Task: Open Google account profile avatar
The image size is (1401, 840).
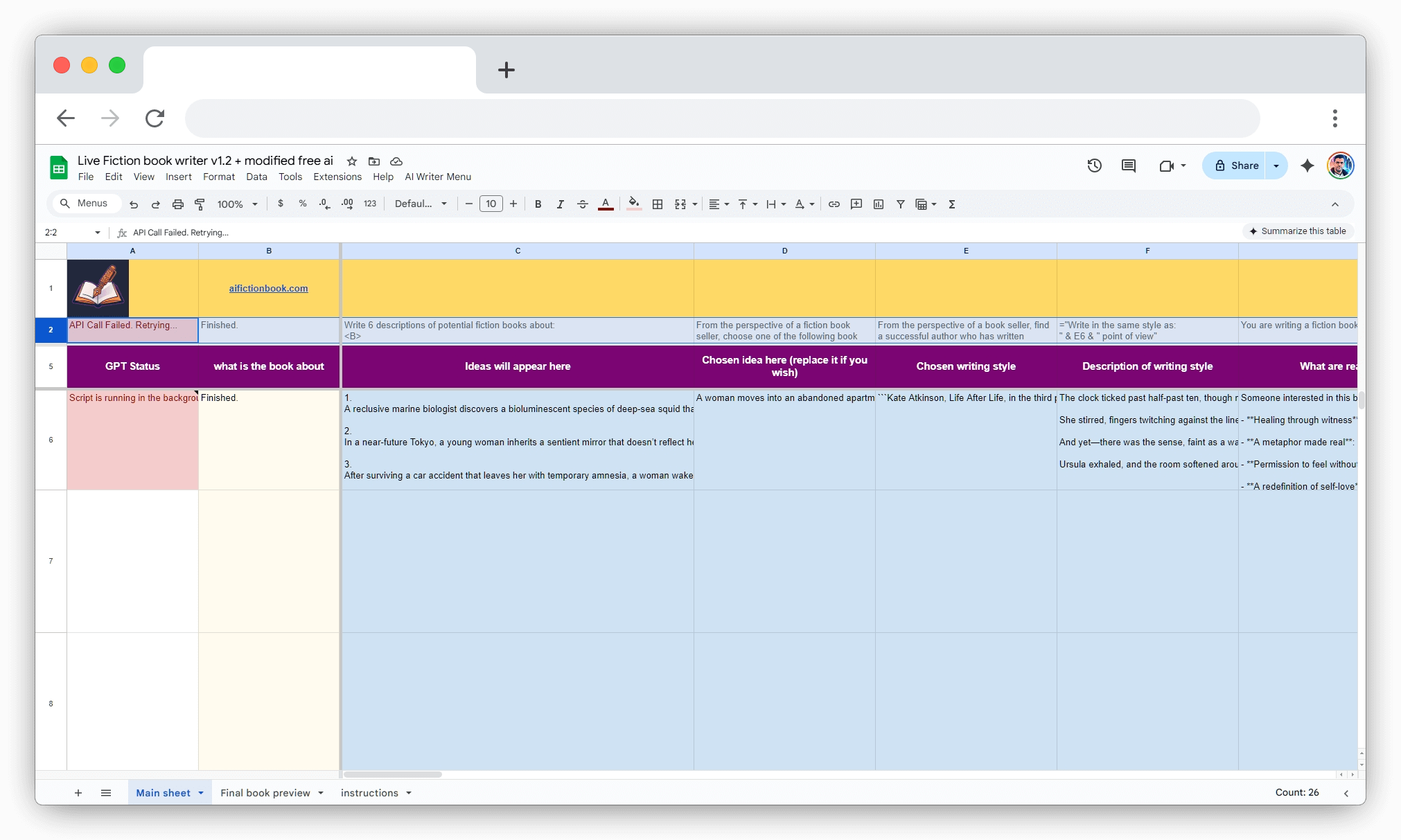Action: pyautogui.click(x=1341, y=166)
